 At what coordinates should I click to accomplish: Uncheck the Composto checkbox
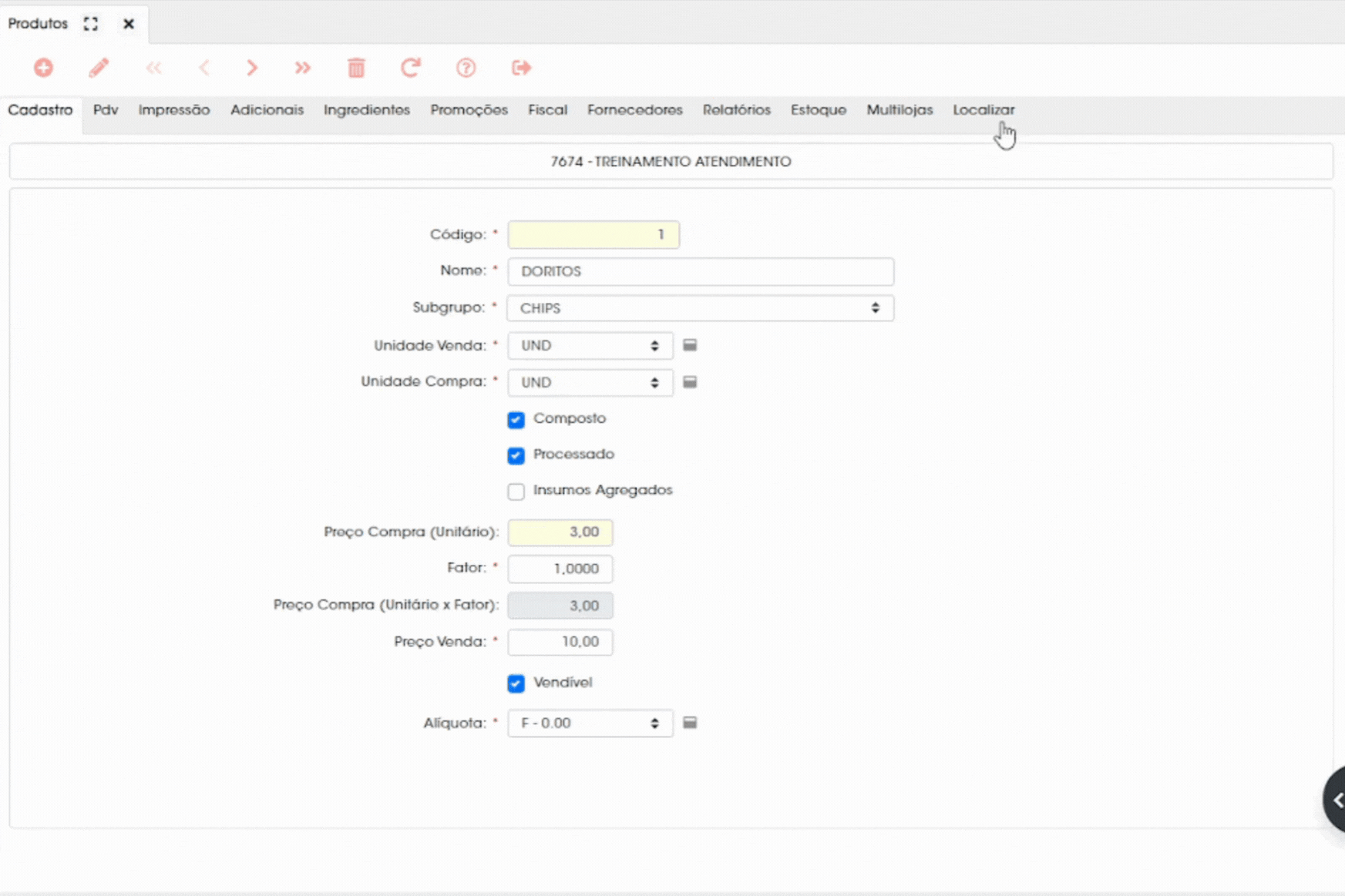click(516, 420)
